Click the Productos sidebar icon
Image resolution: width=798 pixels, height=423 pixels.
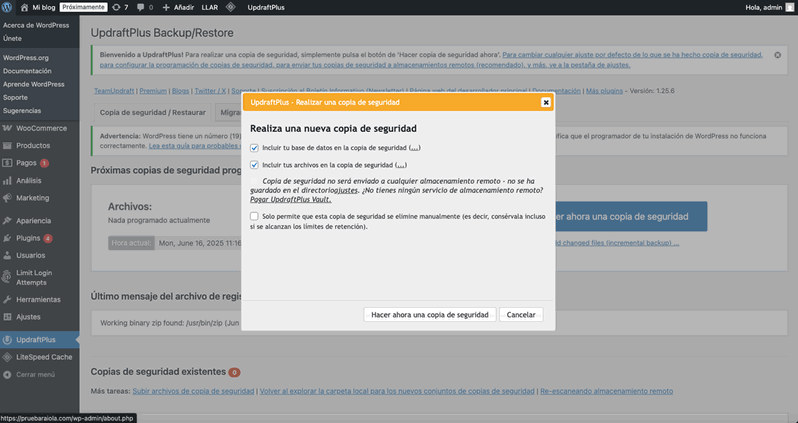[x=7, y=146]
